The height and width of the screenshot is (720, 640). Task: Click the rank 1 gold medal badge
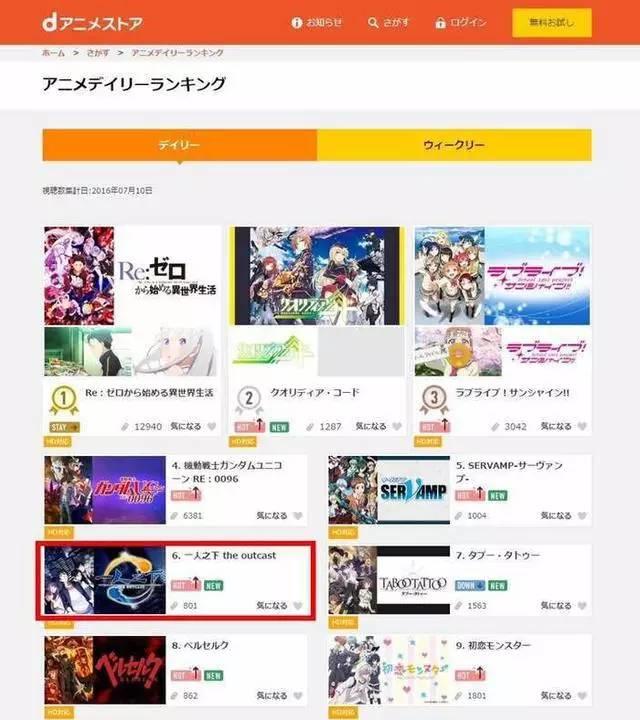pyautogui.click(x=64, y=399)
